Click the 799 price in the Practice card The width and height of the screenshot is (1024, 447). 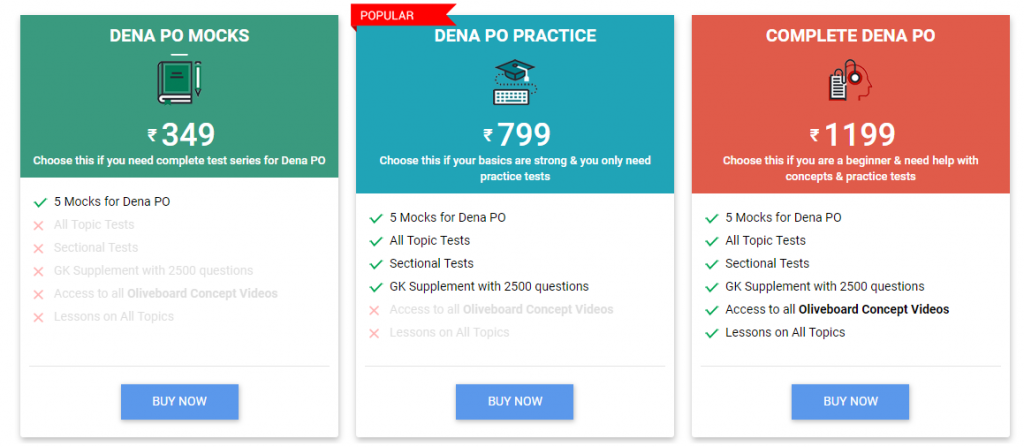coord(524,135)
